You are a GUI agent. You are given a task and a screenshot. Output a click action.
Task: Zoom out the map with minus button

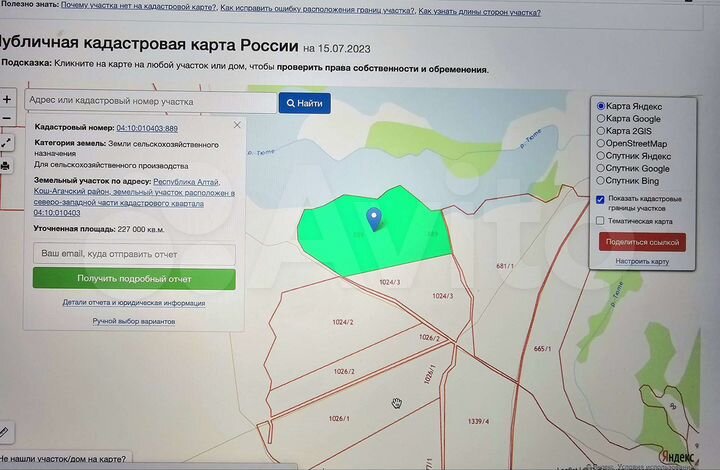(x=7, y=118)
